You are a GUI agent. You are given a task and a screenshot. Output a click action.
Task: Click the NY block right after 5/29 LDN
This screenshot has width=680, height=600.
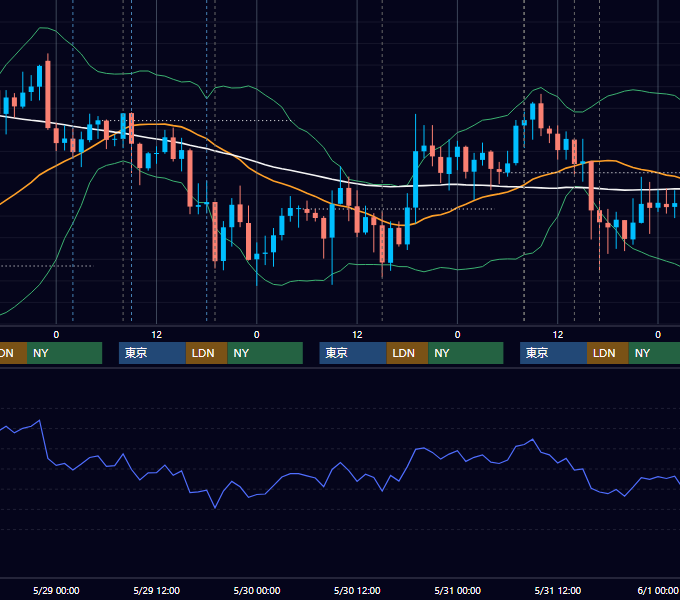tap(265, 353)
